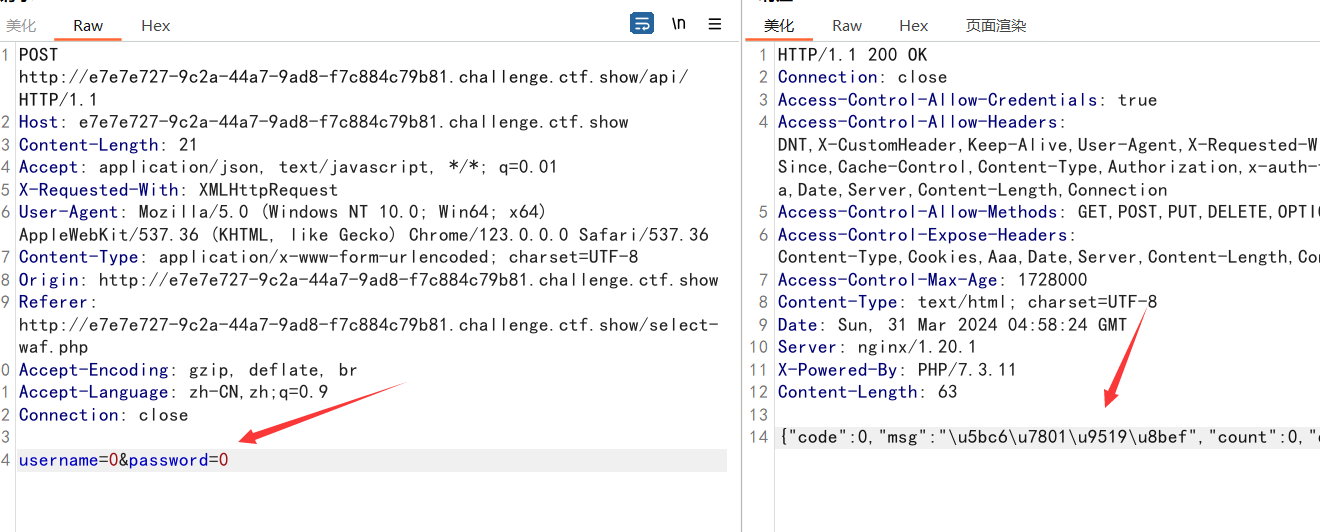Click the POST method on request line 1

point(39,55)
